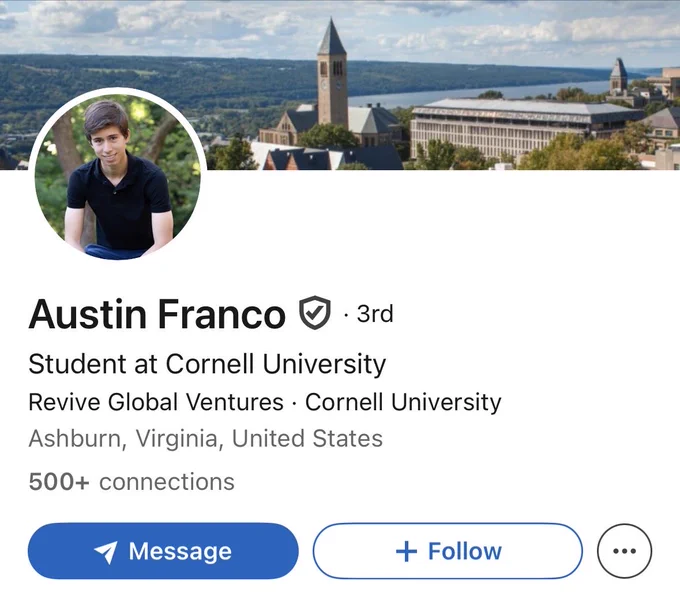
Task: Click the clock tower in the cover photo
Action: (332, 74)
